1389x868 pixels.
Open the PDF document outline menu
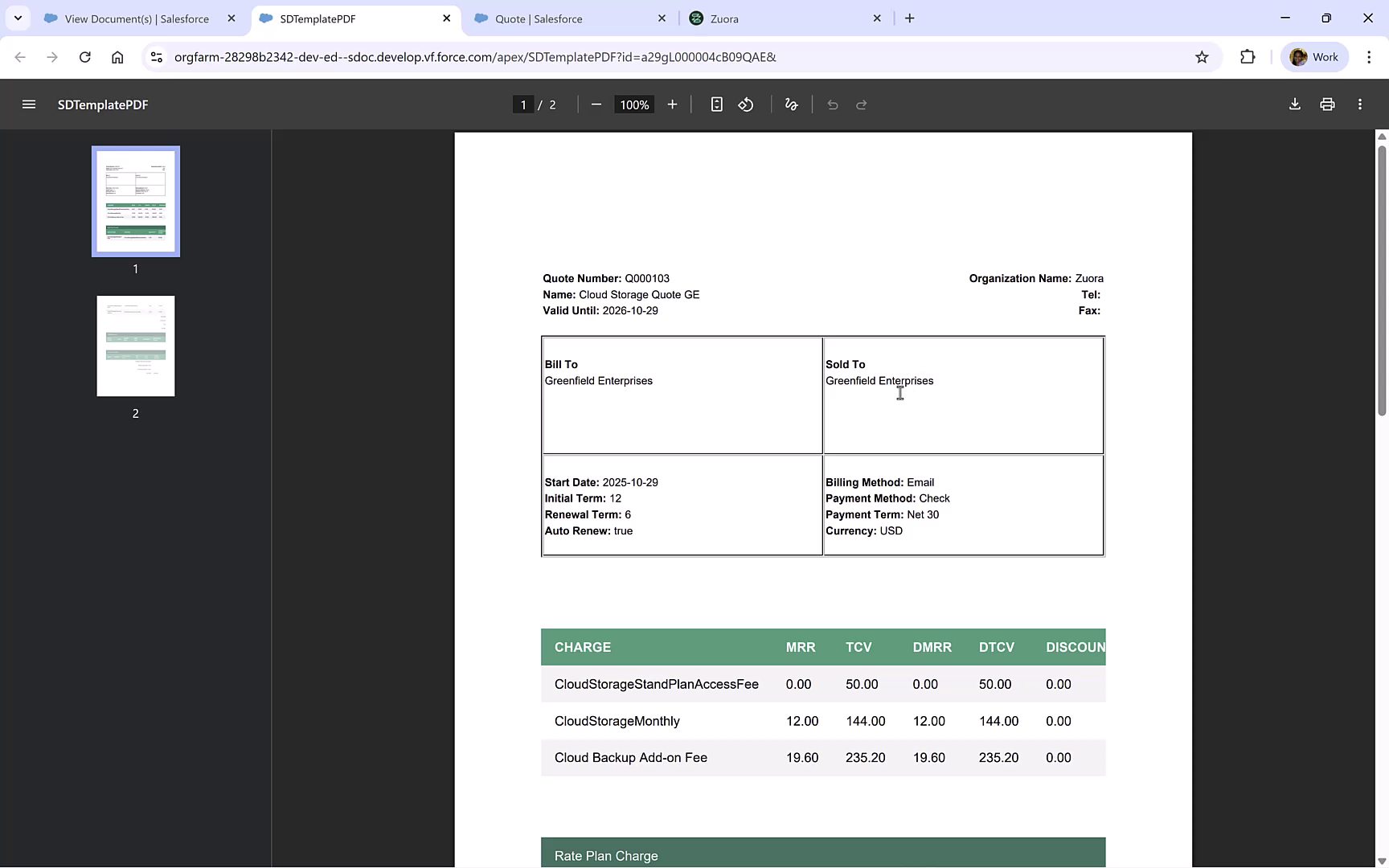[29, 104]
